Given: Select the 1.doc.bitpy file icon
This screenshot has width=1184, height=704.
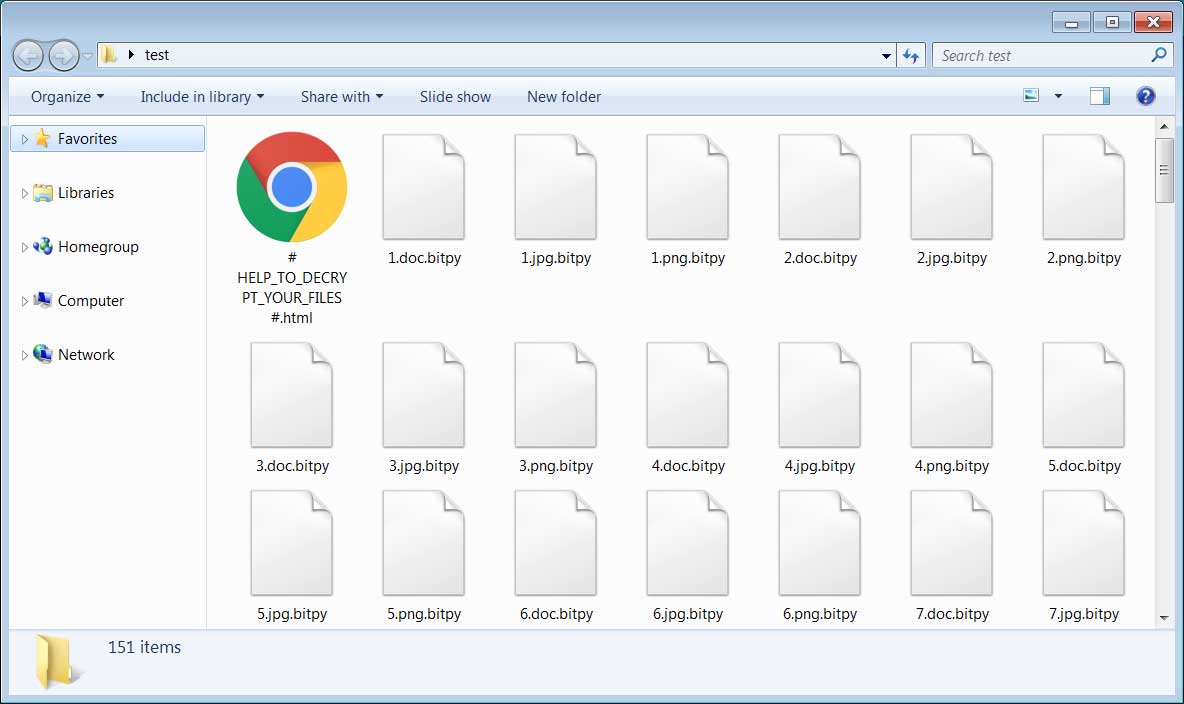Looking at the screenshot, I should [x=424, y=187].
